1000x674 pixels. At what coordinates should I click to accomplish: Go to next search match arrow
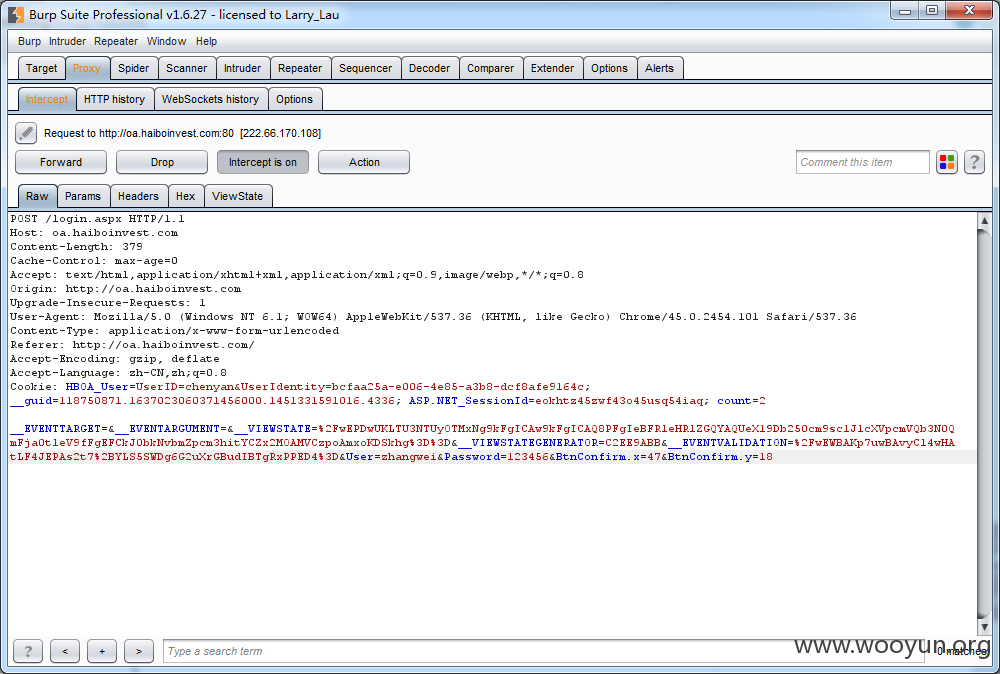pyautogui.click(x=139, y=651)
